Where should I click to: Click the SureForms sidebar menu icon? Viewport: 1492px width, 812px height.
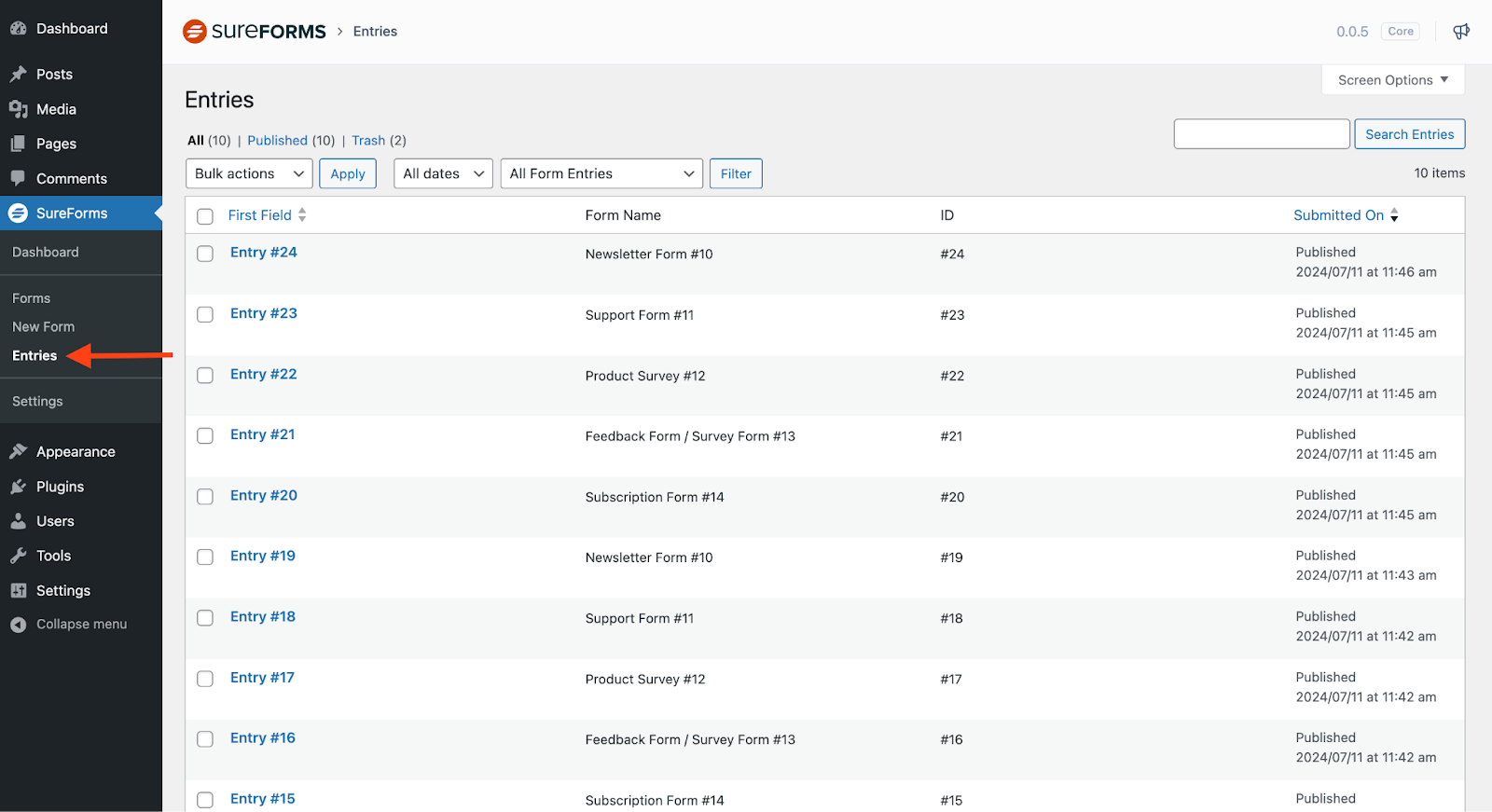pyautogui.click(x=18, y=213)
